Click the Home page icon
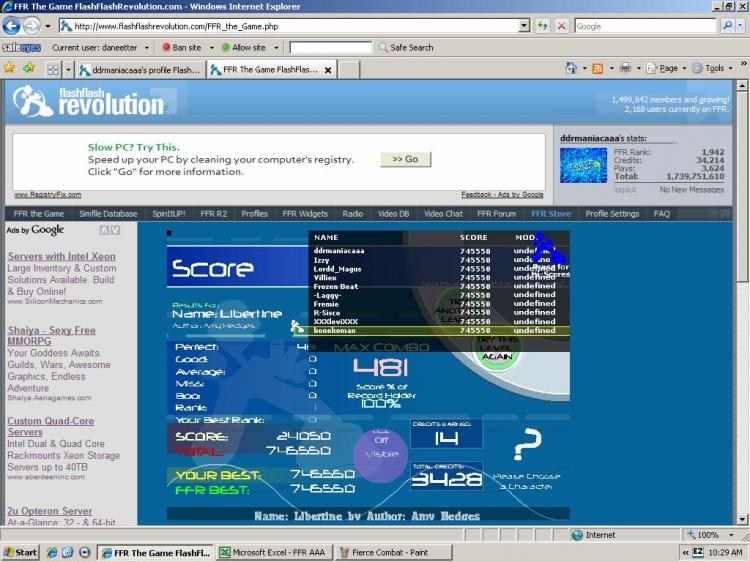This screenshot has width=750, height=562. coord(571,68)
